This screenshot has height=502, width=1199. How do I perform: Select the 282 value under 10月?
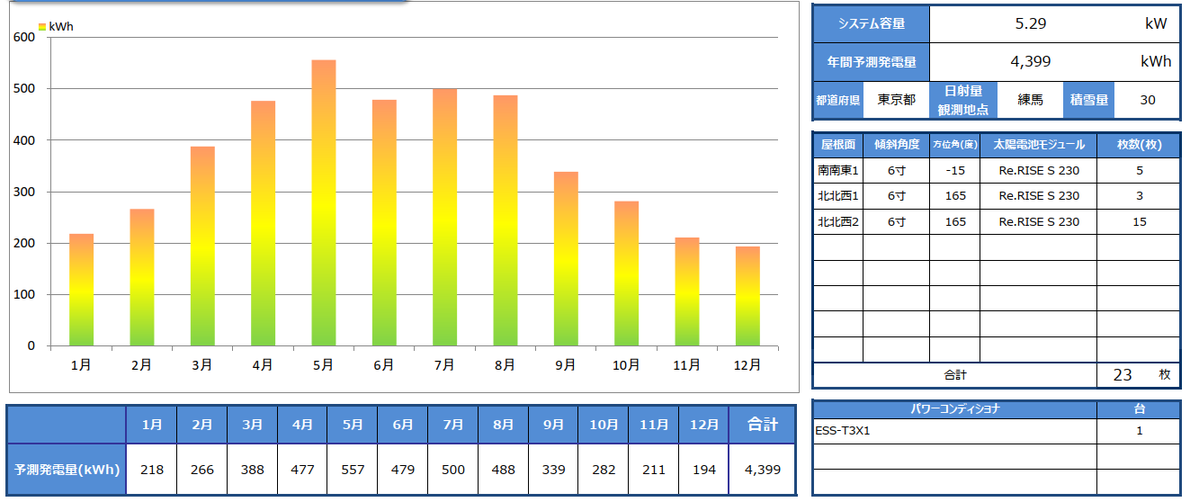click(603, 469)
